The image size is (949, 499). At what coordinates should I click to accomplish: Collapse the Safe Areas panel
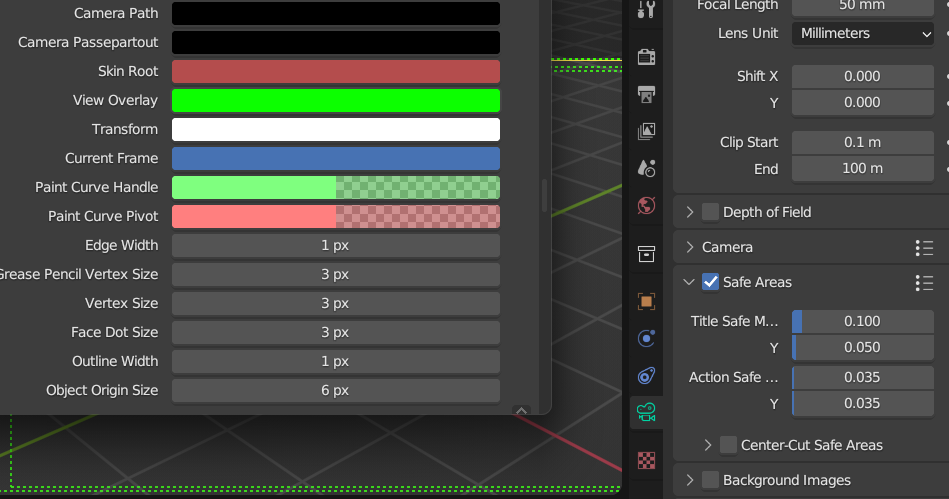click(x=689, y=282)
